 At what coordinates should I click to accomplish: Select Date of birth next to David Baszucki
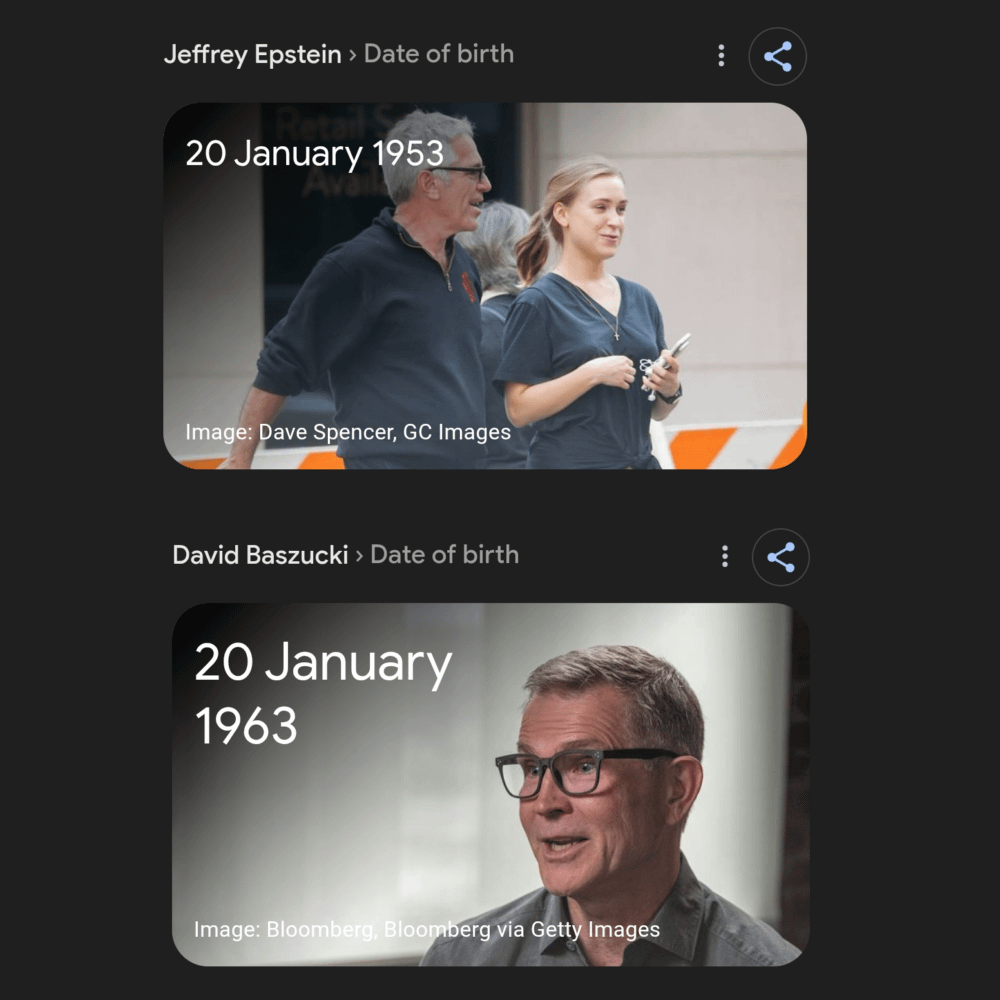(445, 555)
